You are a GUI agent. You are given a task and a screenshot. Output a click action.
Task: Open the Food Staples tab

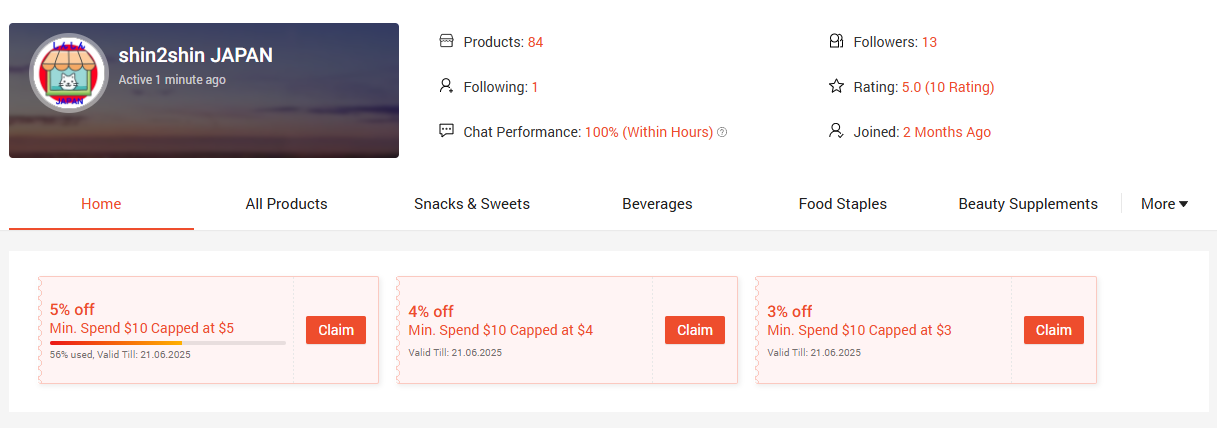click(842, 204)
